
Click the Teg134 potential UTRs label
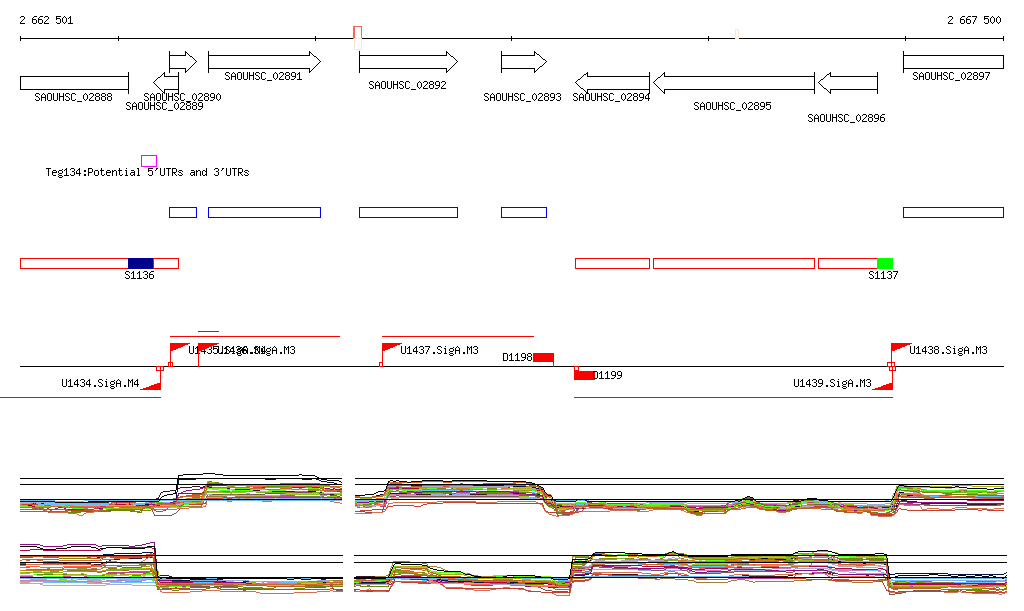[x=147, y=172]
